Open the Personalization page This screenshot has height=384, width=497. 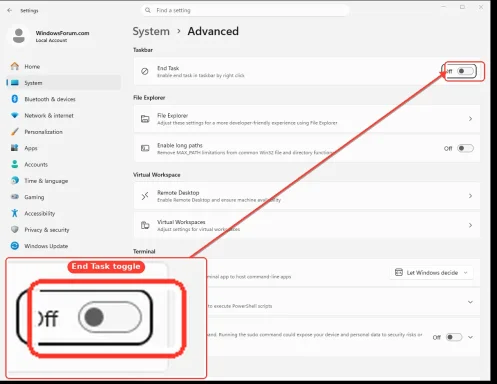point(63,132)
